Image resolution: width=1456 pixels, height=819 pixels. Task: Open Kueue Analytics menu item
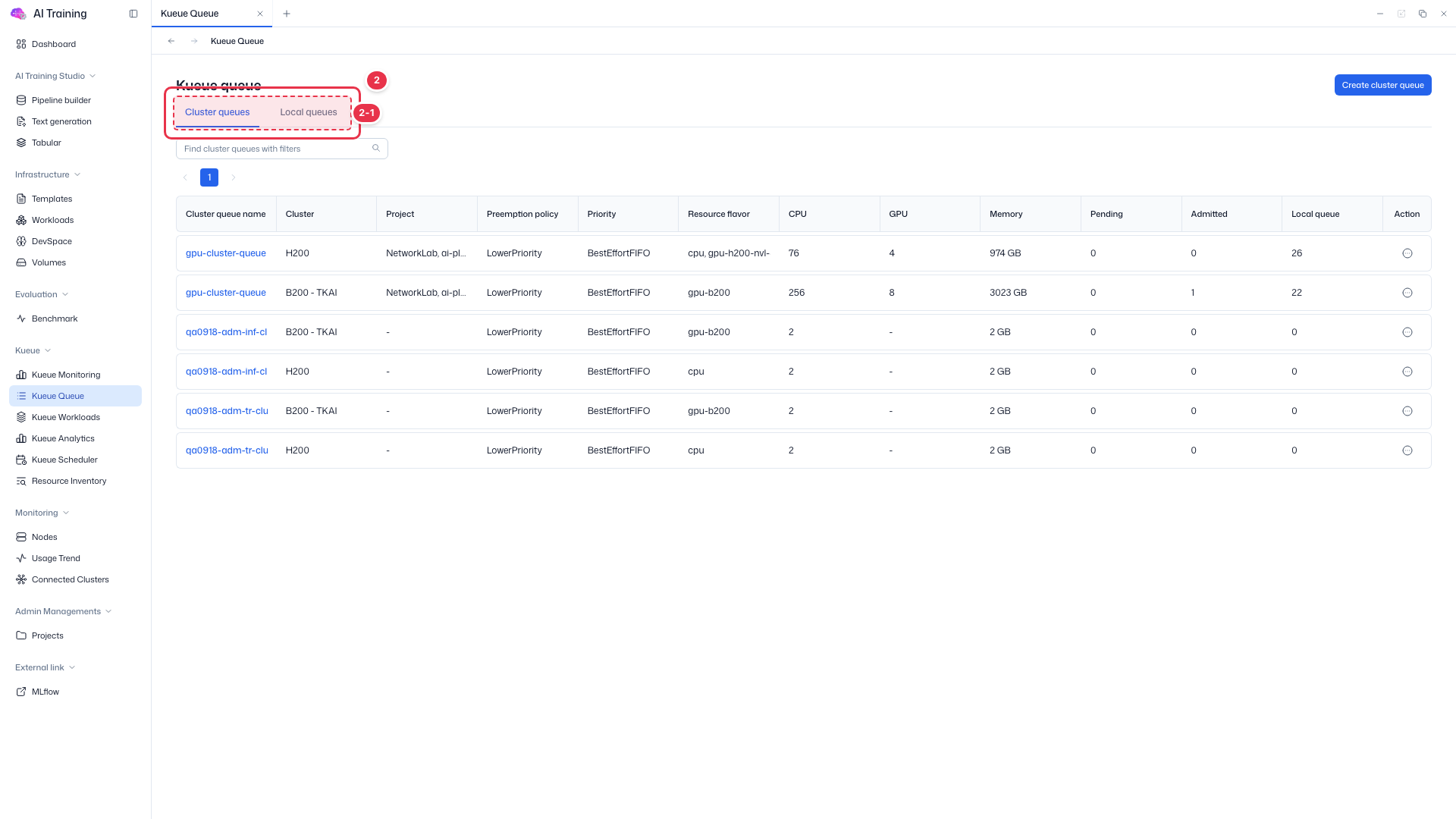tap(63, 438)
